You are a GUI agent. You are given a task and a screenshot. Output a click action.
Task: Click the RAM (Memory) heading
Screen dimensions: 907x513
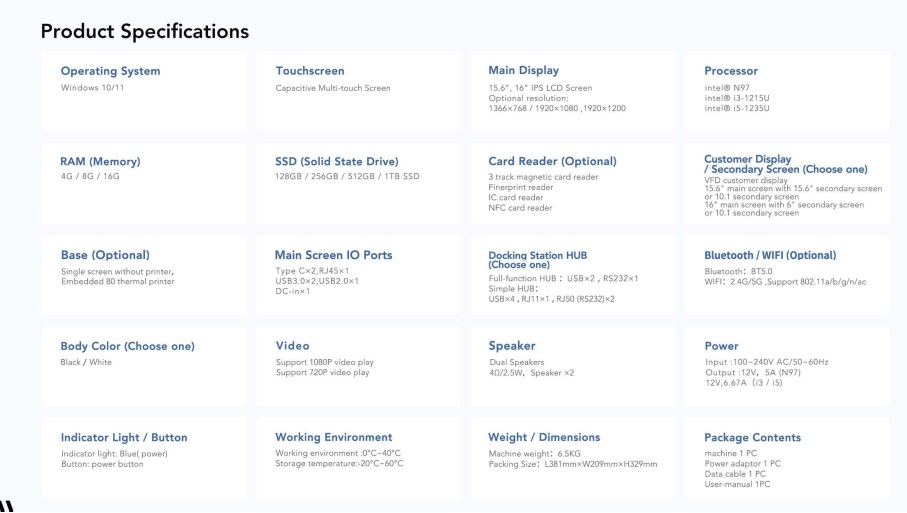tap(100, 161)
